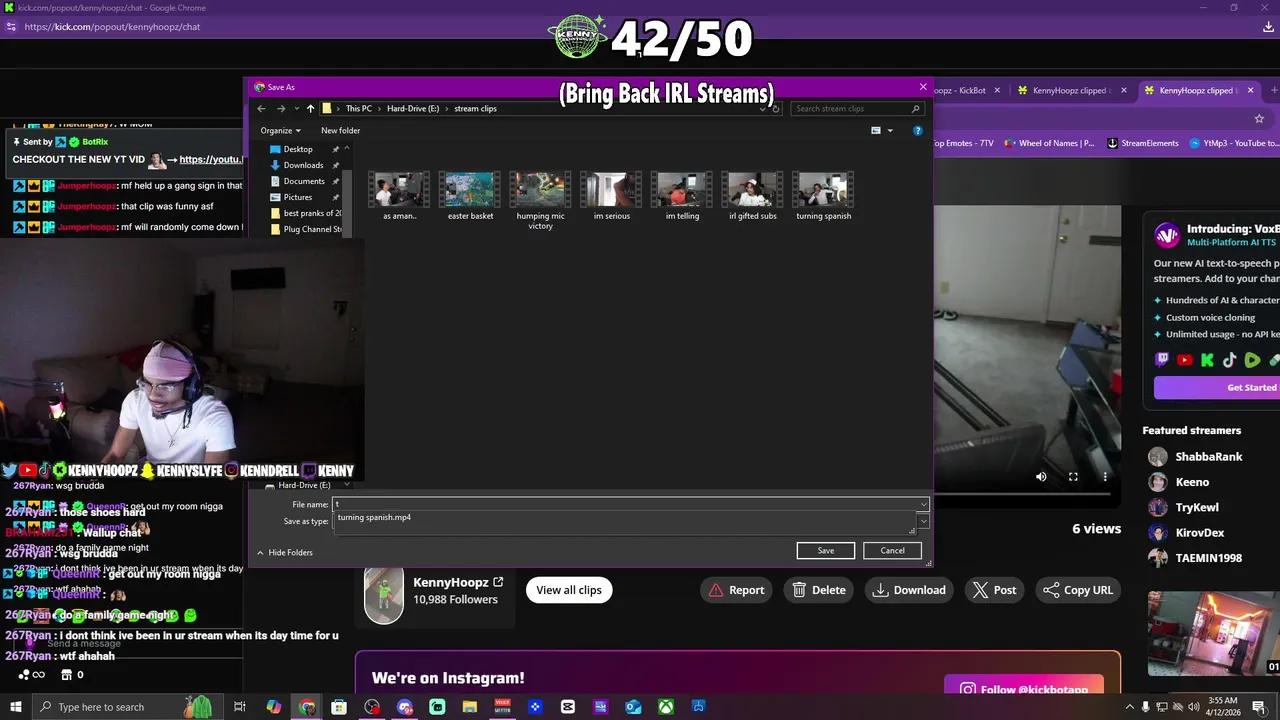Collapse folders with Hide Folders
1280x720 pixels.
[285, 552]
